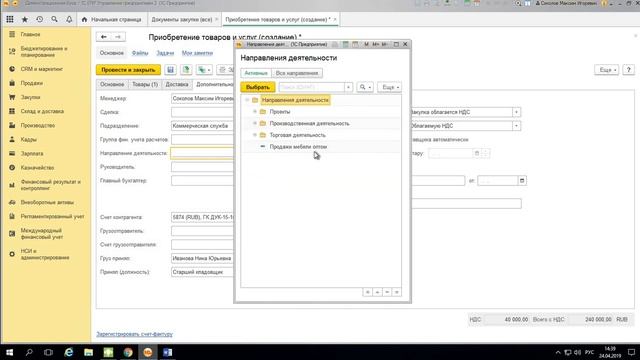The image size is (640, 360).
Task: Open notifications bell icon
Action: click(x=69, y=19)
